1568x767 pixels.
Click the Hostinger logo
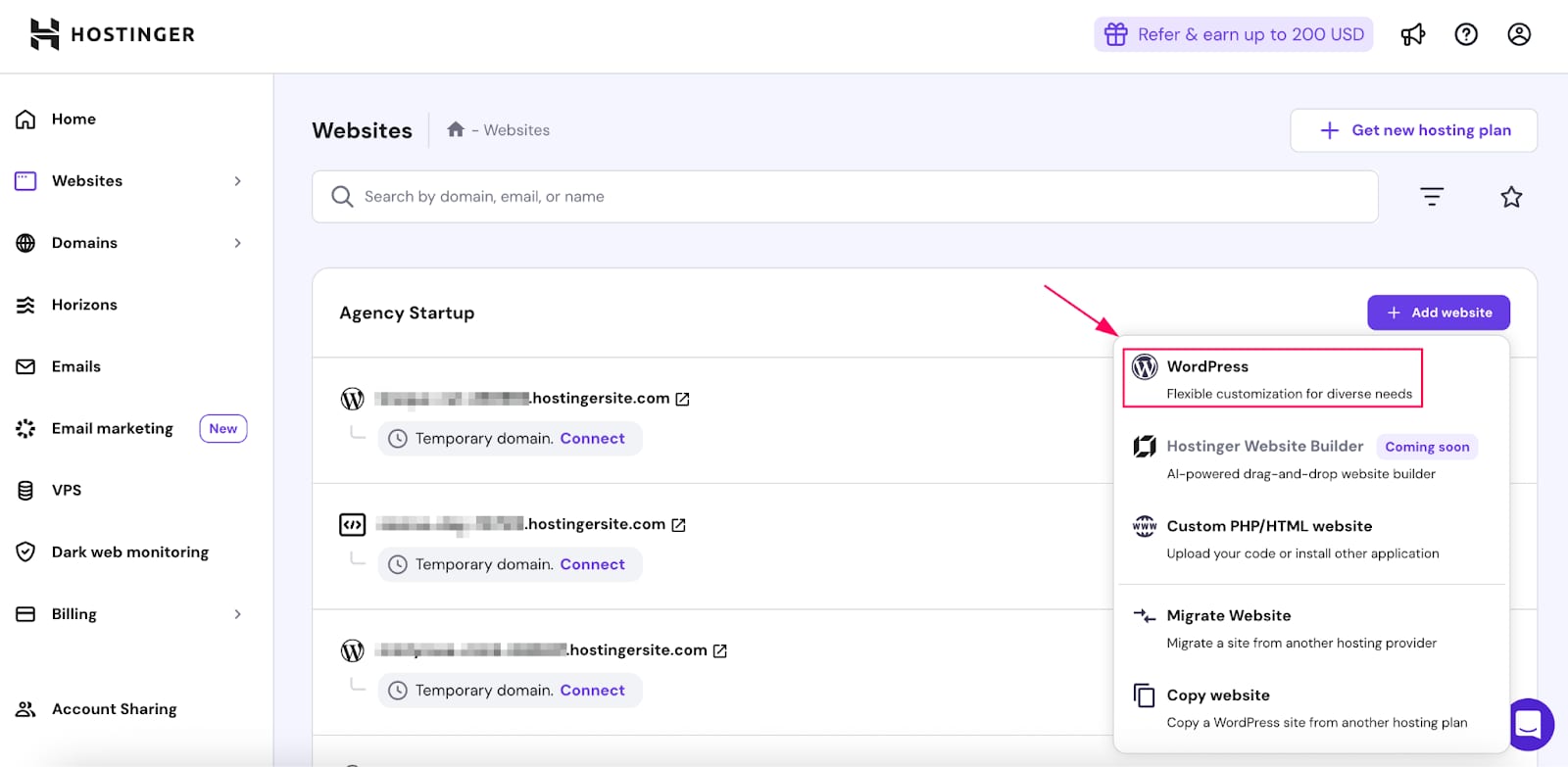pos(113,34)
